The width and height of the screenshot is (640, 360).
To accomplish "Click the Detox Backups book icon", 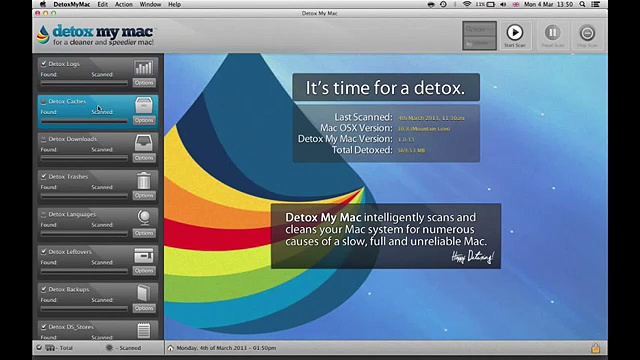I will [x=144, y=293].
